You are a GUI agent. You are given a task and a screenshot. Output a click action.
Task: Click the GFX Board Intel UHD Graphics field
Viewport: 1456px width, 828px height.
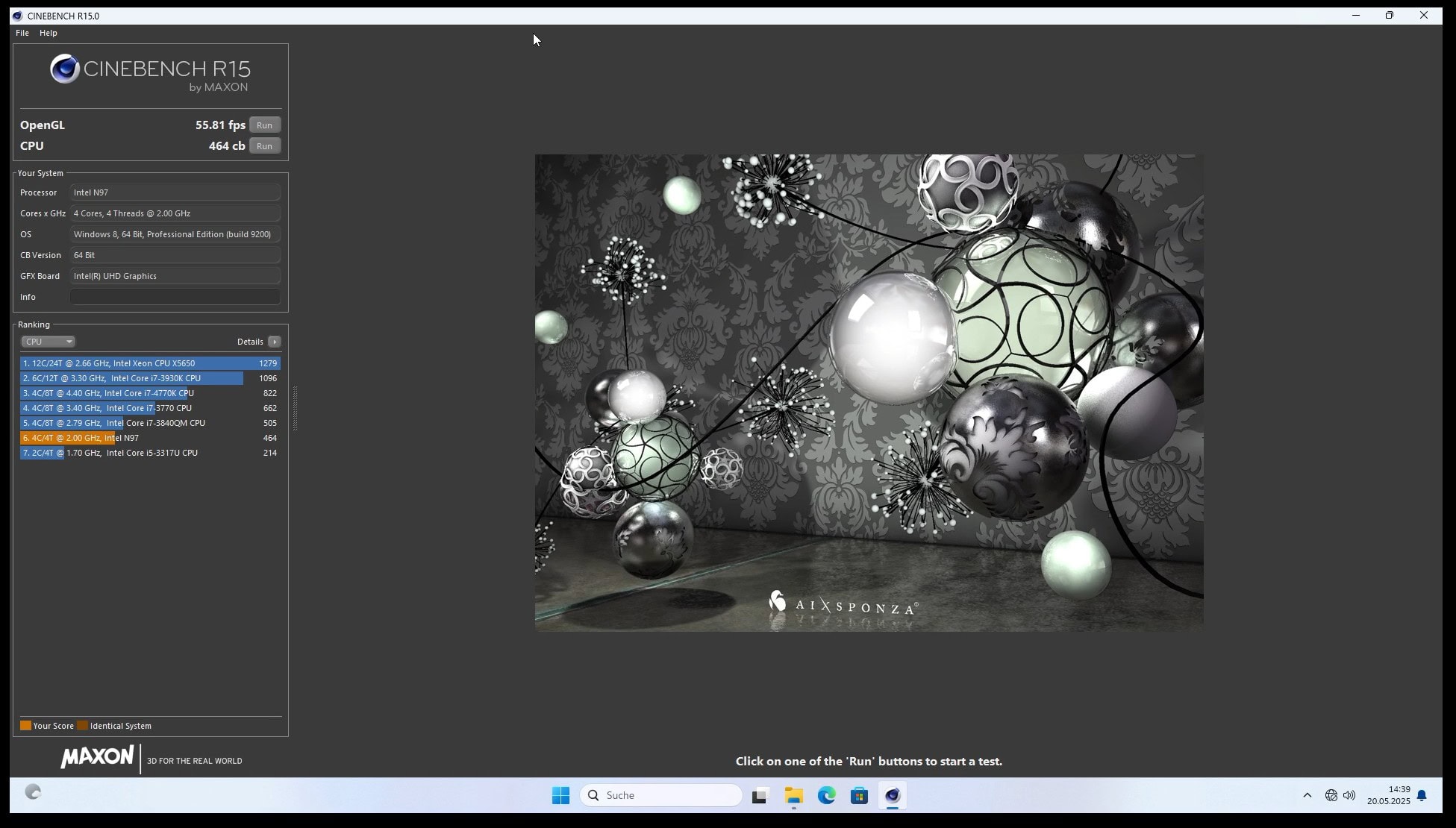[175, 276]
